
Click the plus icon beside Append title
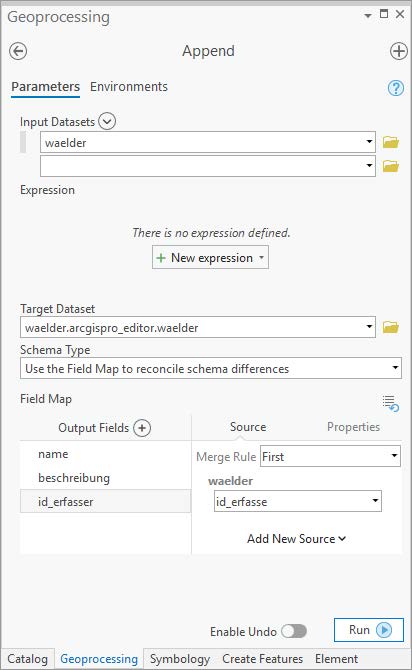coord(398,51)
